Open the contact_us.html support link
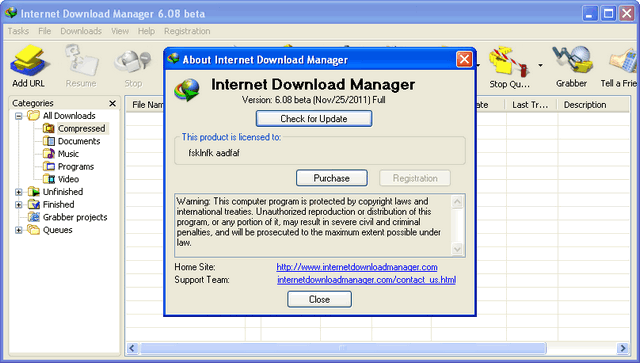Image resolution: width=640 pixels, height=363 pixels. pyautogui.click(x=367, y=280)
